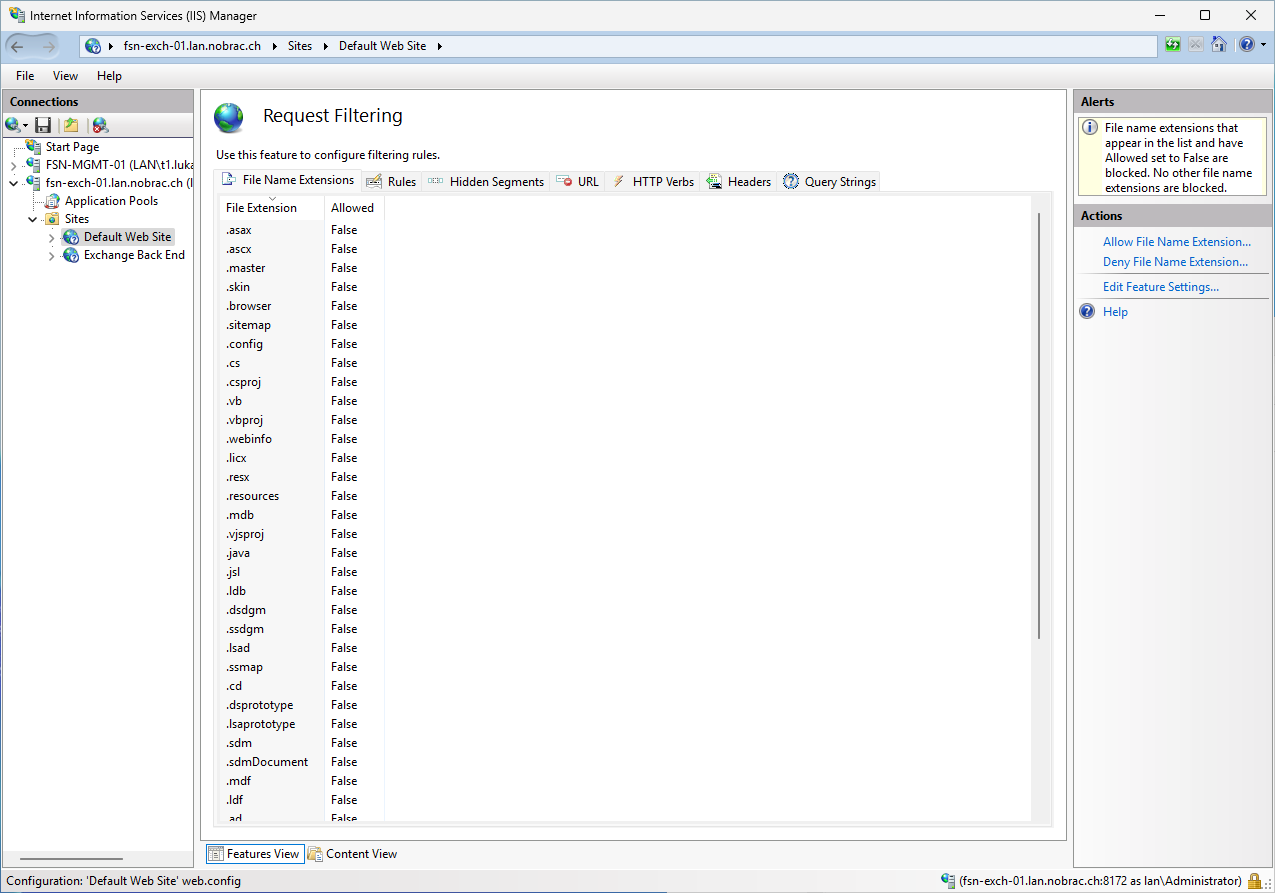Image resolution: width=1275 pixels, height=893 pixels.
Task: Go back using the Back arrow button
Action: 19,46
